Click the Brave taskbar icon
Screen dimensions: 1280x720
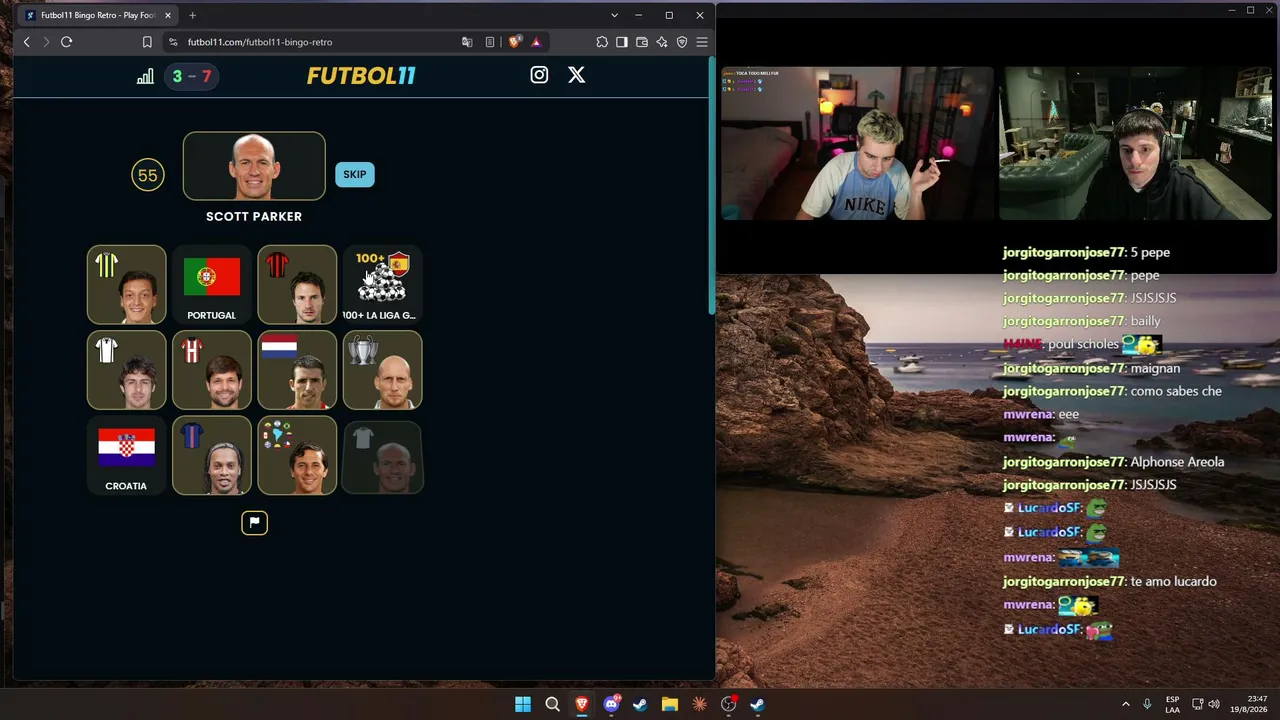point(581,704)
